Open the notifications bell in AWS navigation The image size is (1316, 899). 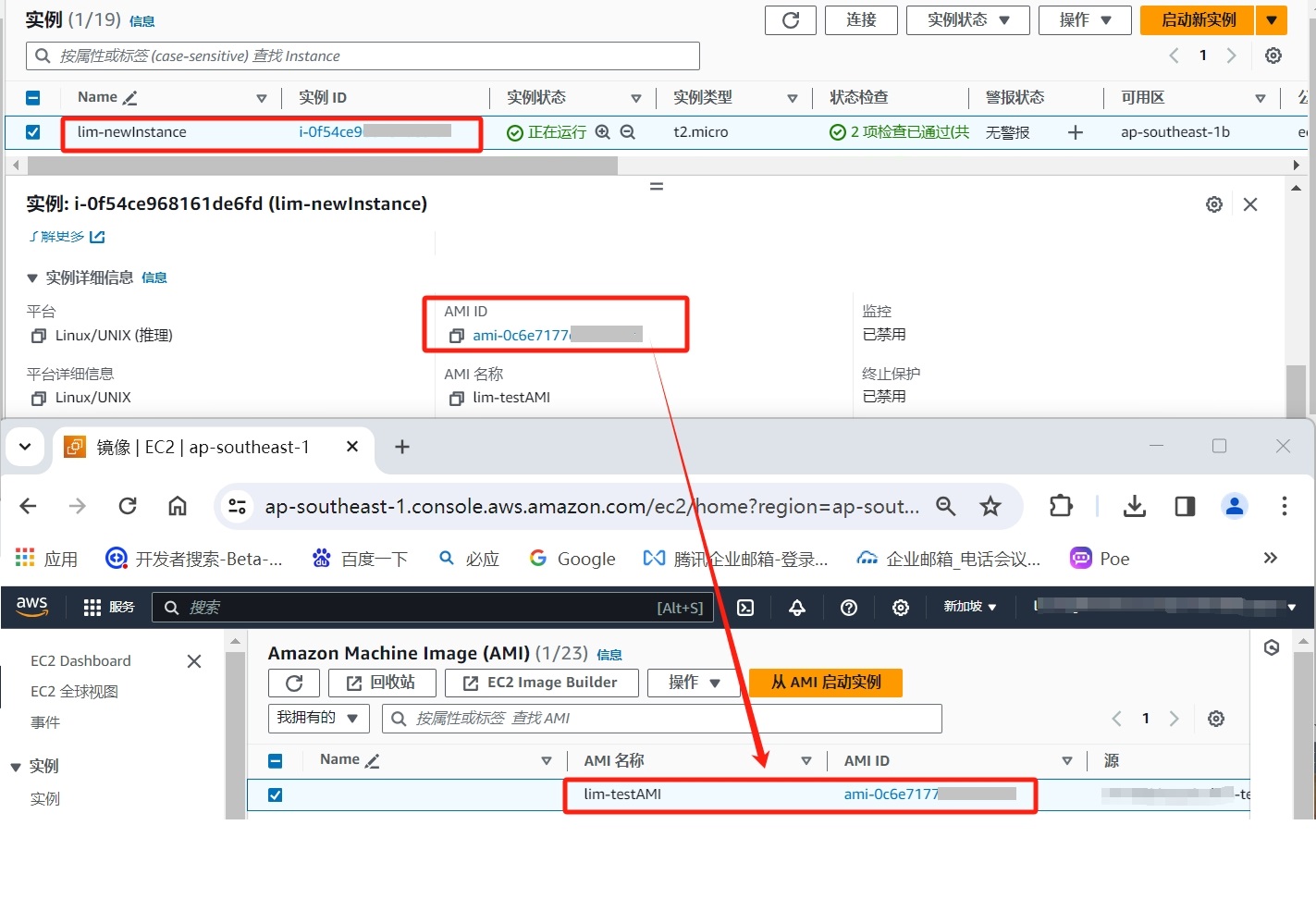(x=796, y=608)
